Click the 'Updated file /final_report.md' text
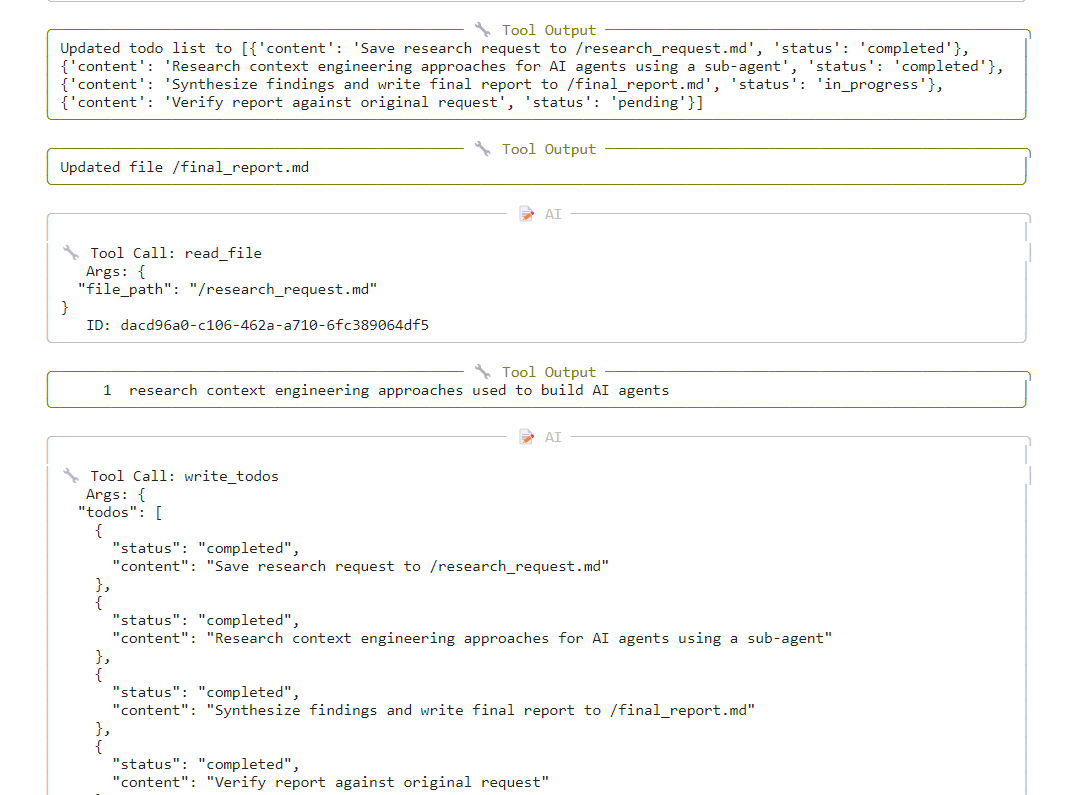 tap(184, 167)
